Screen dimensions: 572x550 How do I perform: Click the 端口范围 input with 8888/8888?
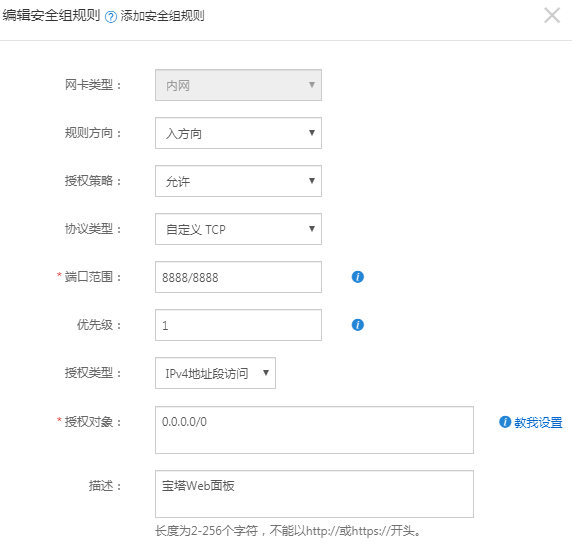point(238,277)
